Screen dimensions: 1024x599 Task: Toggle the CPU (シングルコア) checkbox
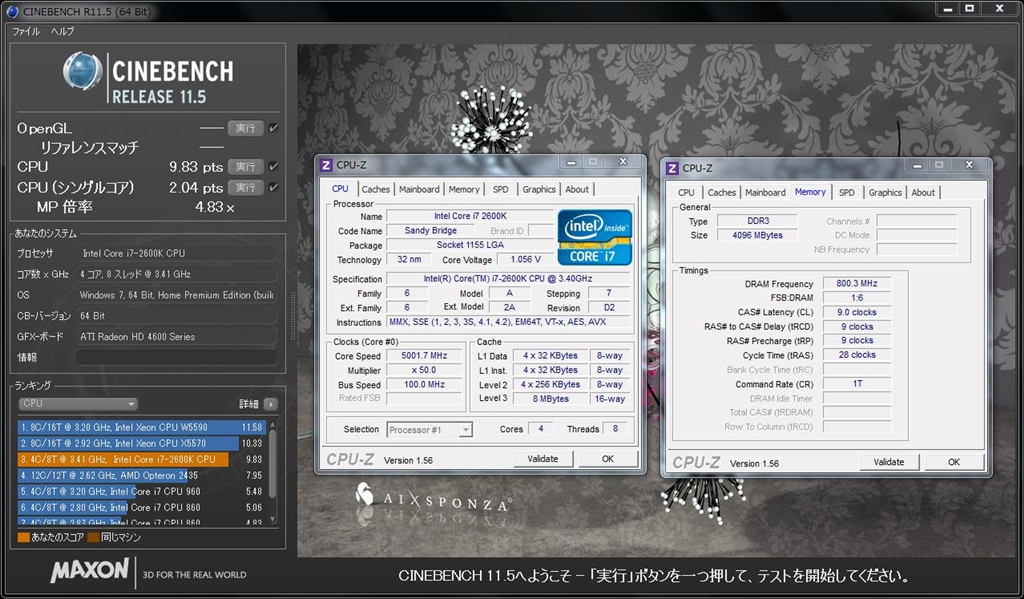click(274, 187)
